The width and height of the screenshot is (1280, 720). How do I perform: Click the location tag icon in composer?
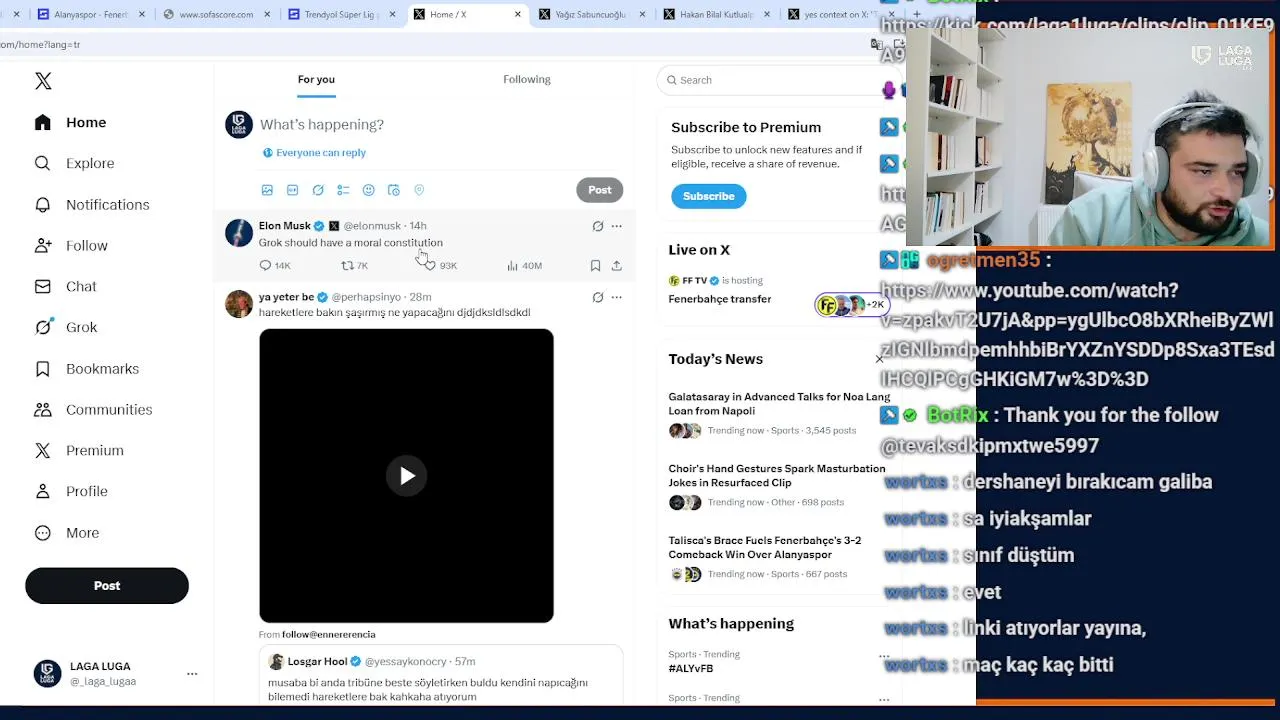(x=419, y=190)
